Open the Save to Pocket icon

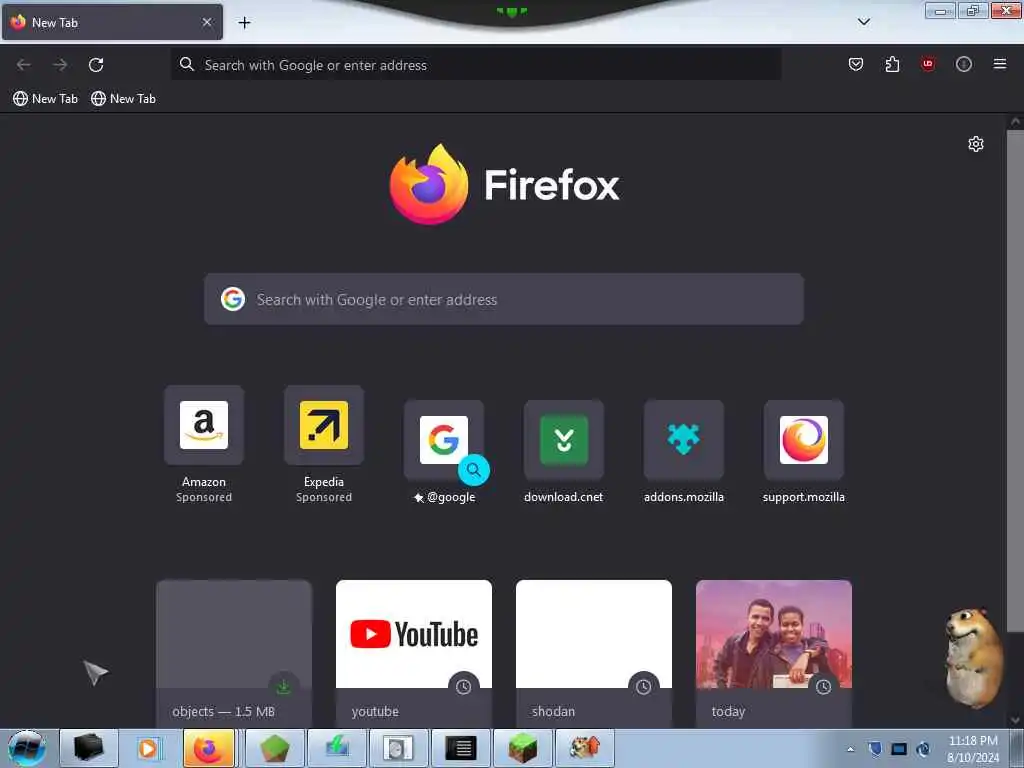click(x=856, y=64)
